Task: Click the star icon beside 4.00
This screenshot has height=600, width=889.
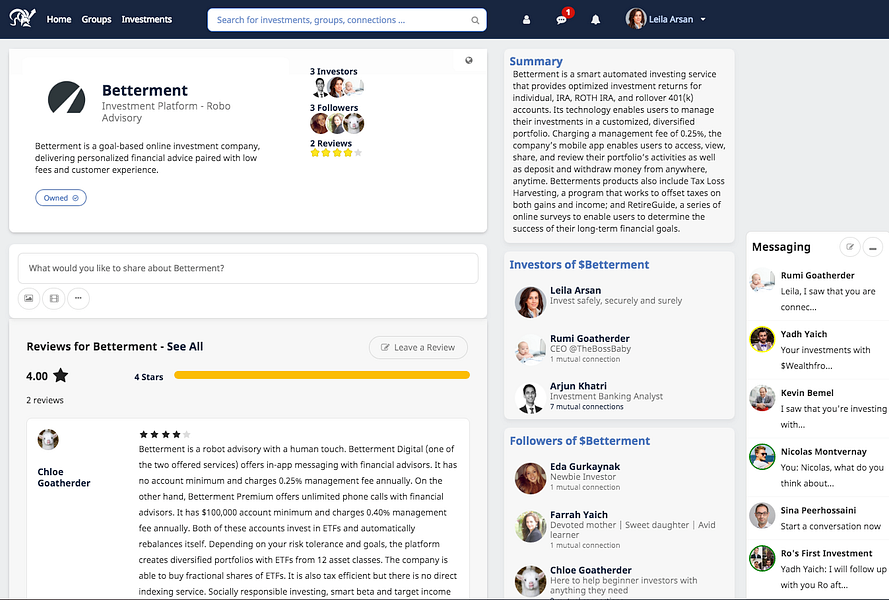Action: click(61, 375)
